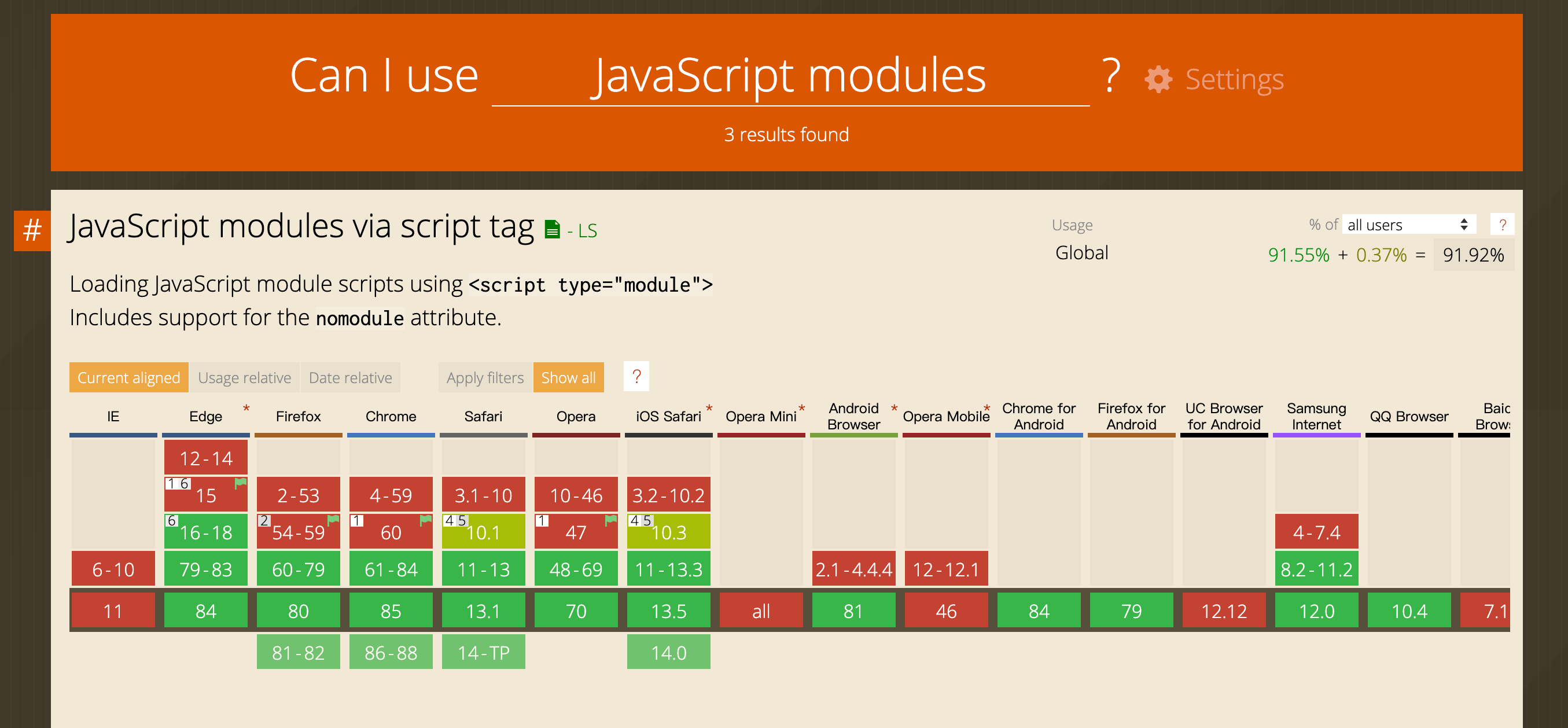Select Opera Mini 'all' cell

pos(761,610)
